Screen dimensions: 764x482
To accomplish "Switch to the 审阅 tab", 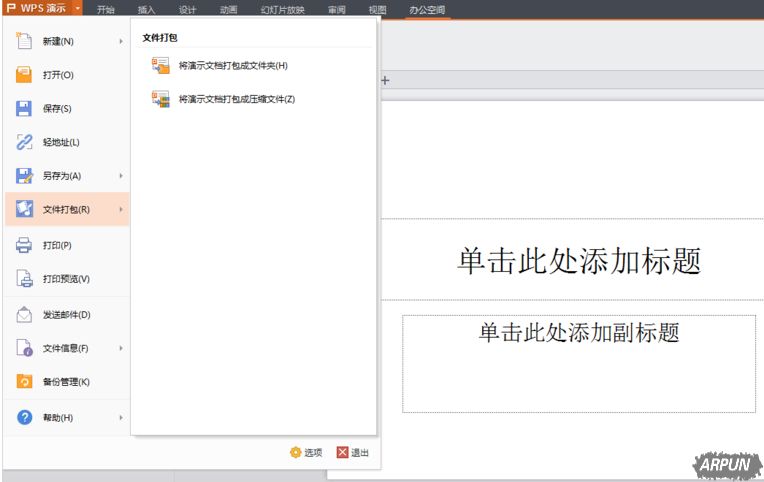I will coord(337,10).
